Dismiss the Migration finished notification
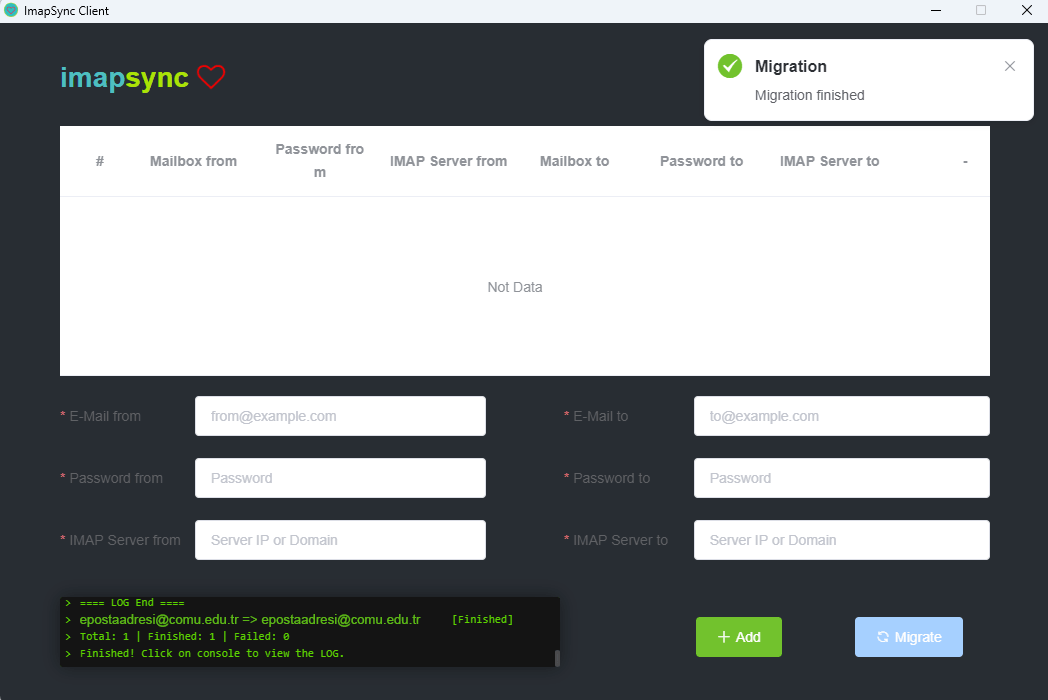Image resolution: width=1048 pixels, height=700 pixels. [x=1010, y=66]
